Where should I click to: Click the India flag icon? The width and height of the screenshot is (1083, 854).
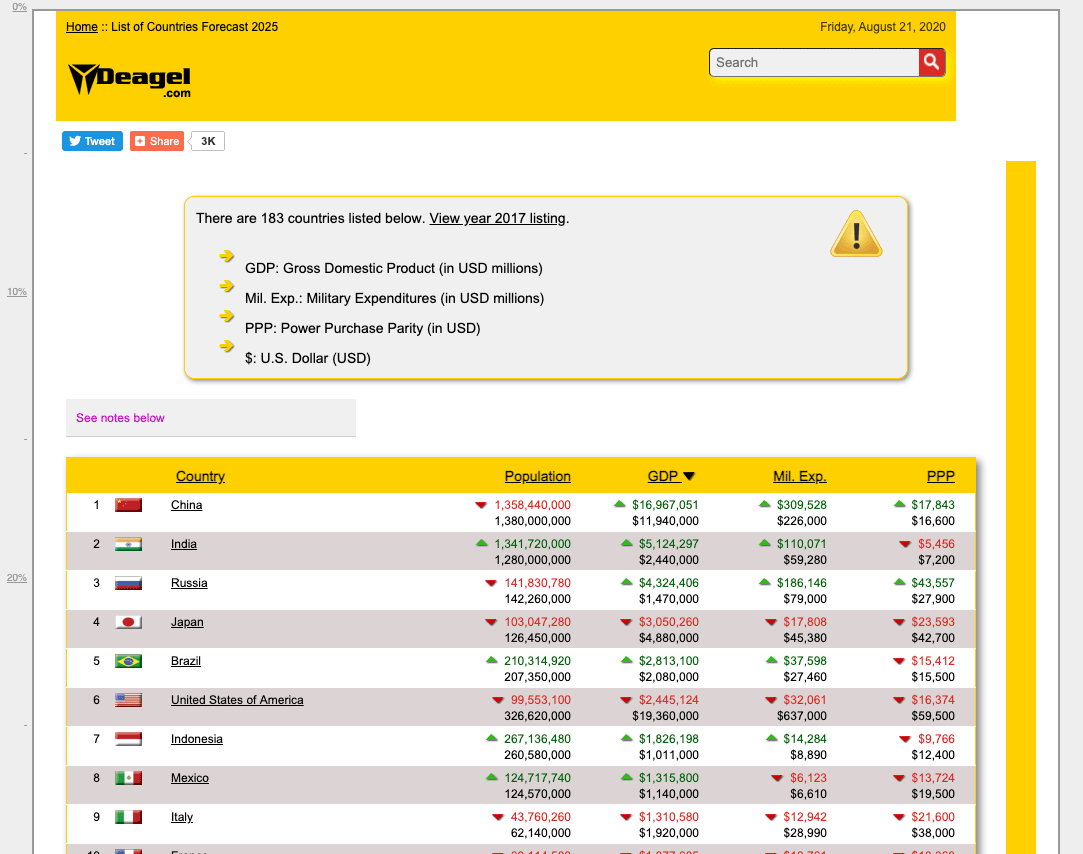(128, 544)
